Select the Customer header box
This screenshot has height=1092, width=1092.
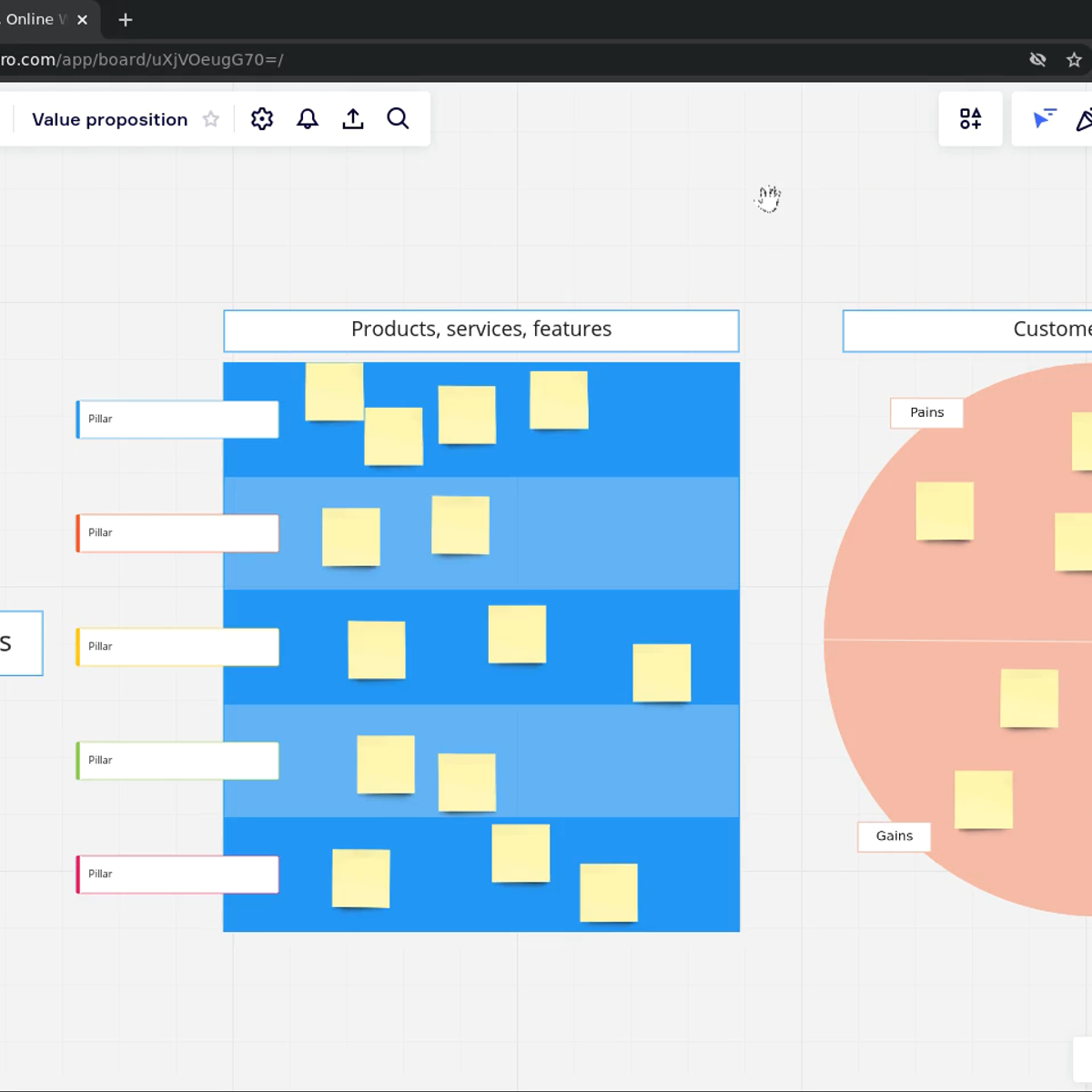967,330
